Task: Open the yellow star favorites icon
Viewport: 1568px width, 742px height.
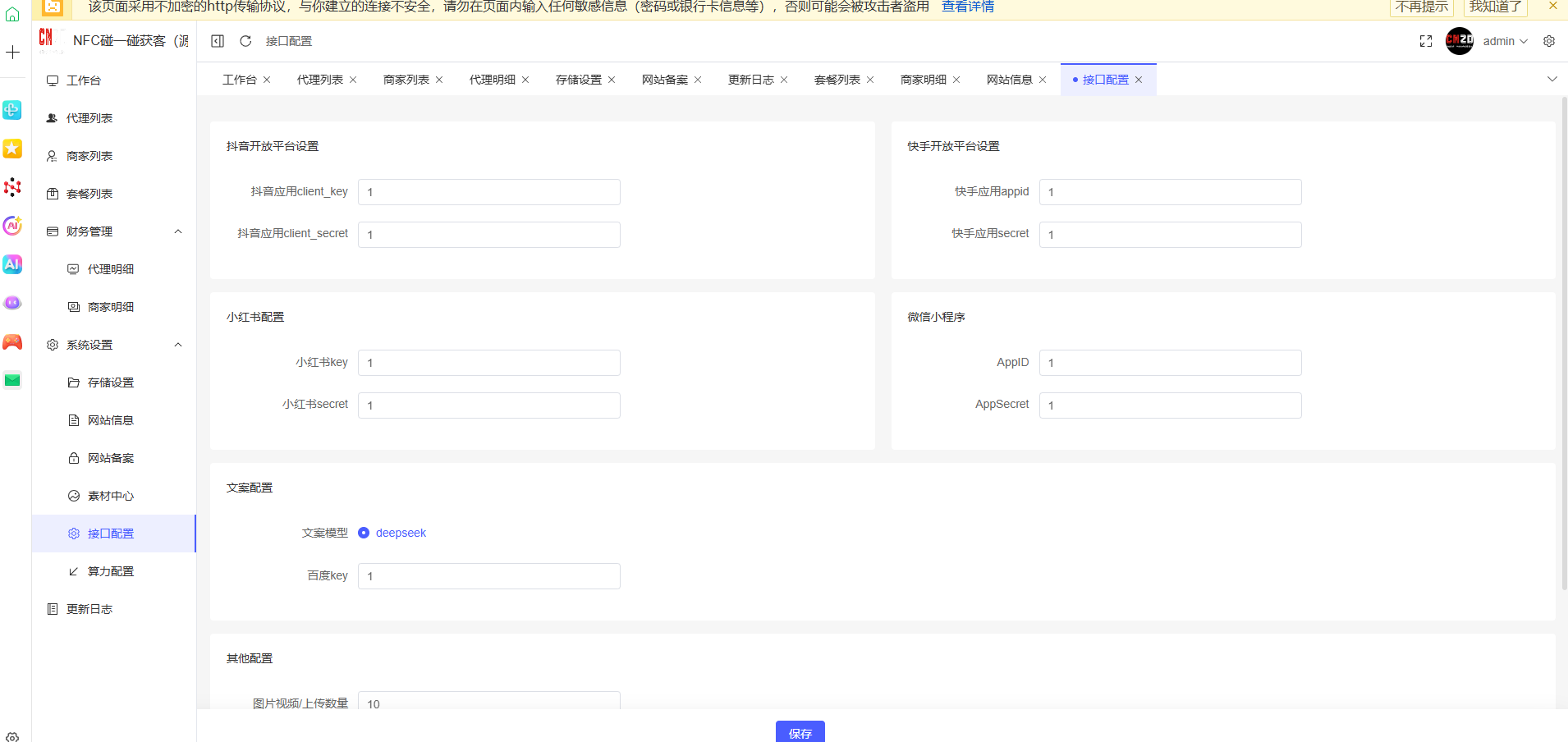Action: (12, 149)
